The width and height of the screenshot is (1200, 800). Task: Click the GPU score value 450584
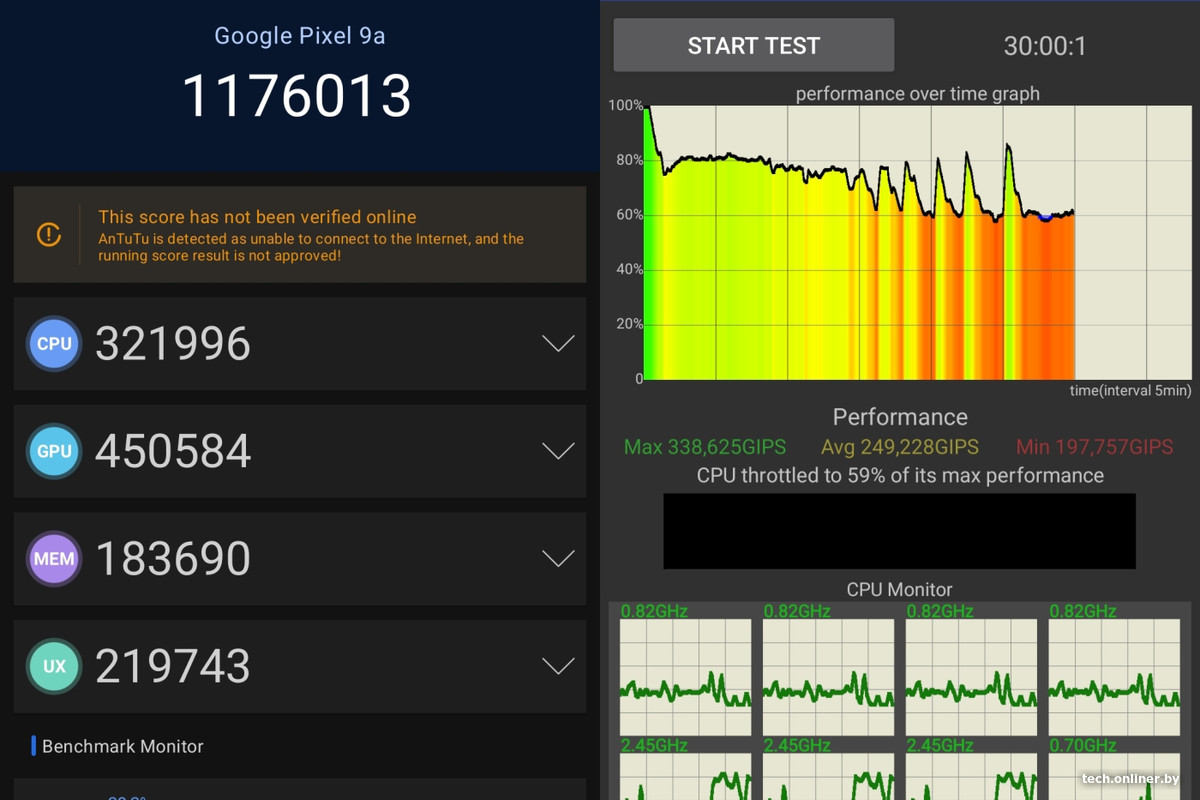173,451
